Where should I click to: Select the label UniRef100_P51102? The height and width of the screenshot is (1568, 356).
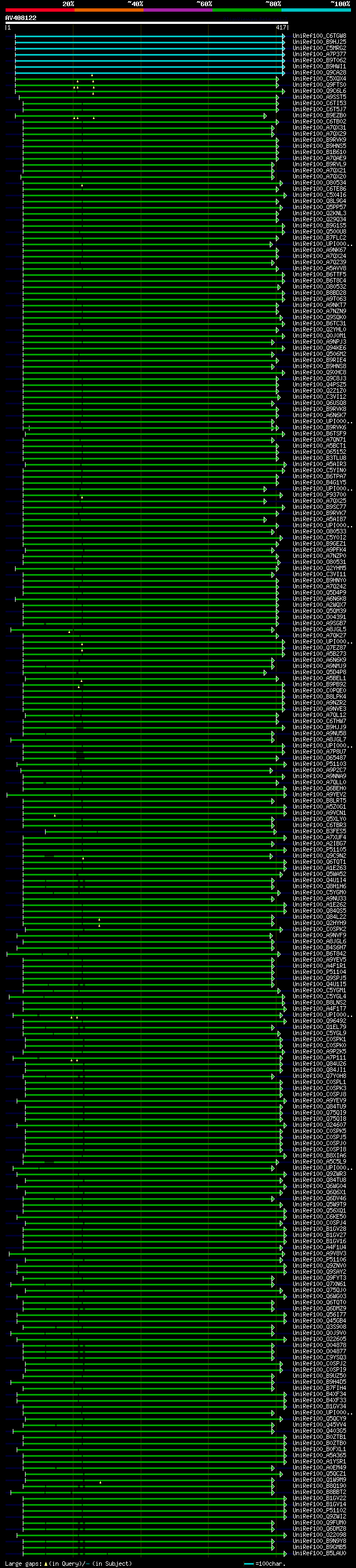[x=319, y=1510]
